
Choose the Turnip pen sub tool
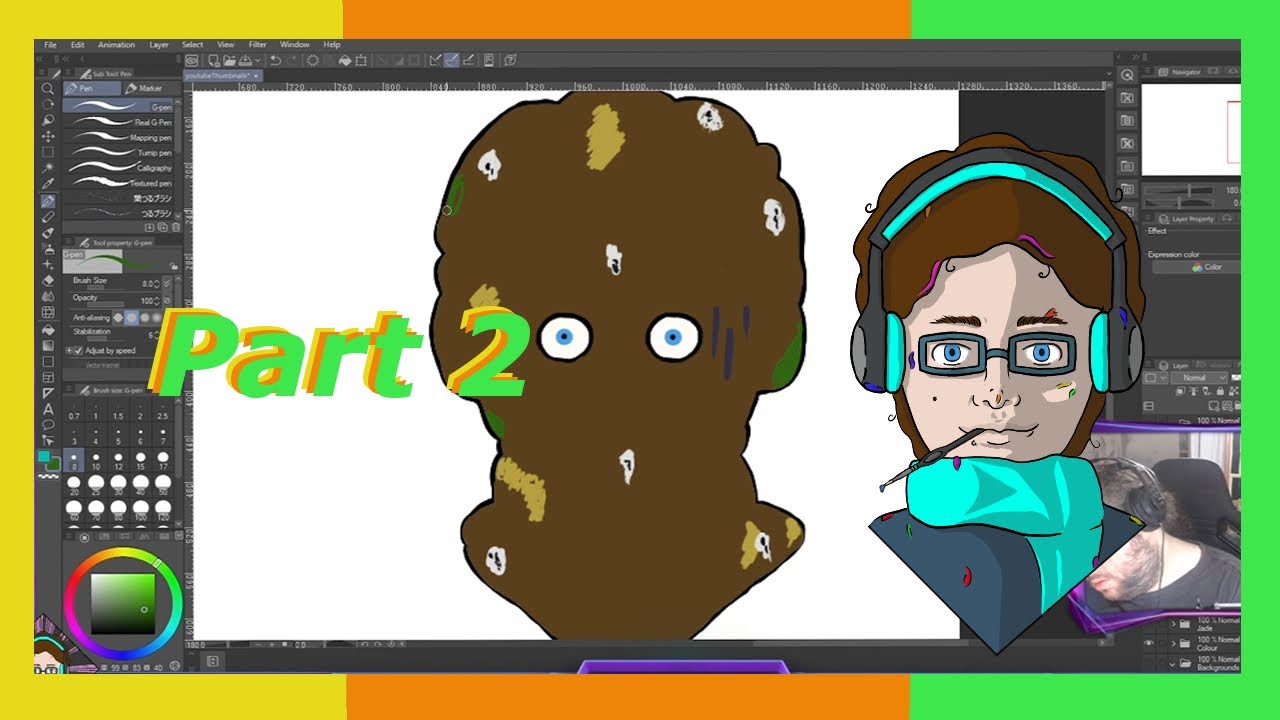coord(118,153)
